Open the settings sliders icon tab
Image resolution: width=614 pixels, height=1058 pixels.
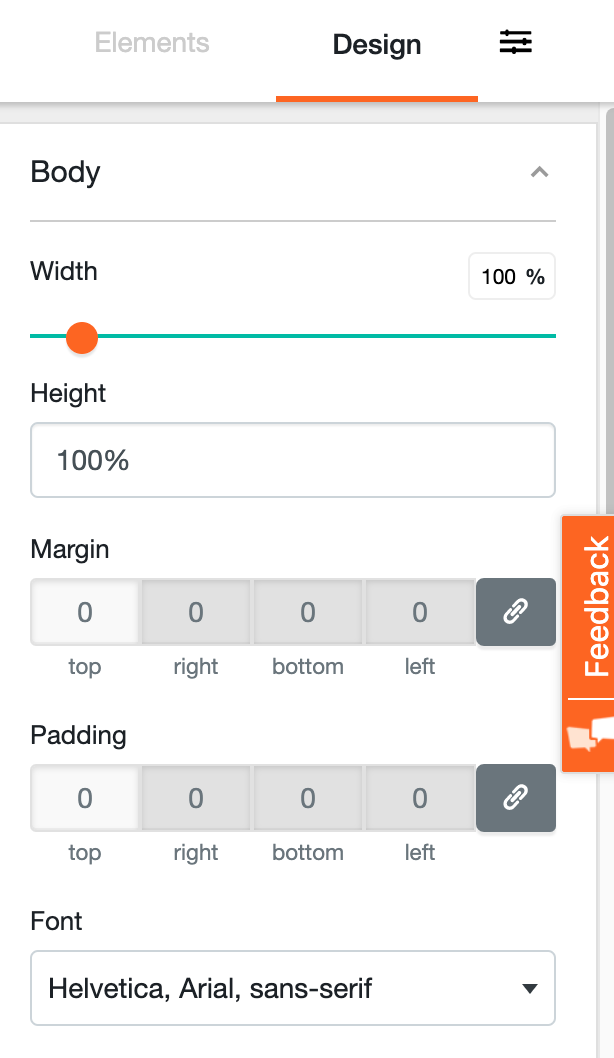click(516, 43)
